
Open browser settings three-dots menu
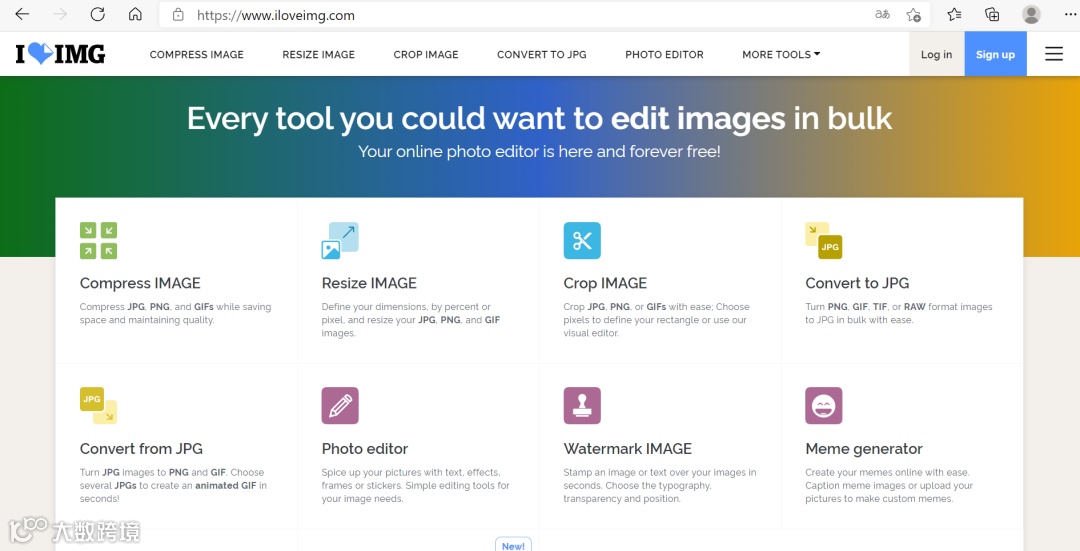pyautogui.click(x=1070, y=14)
